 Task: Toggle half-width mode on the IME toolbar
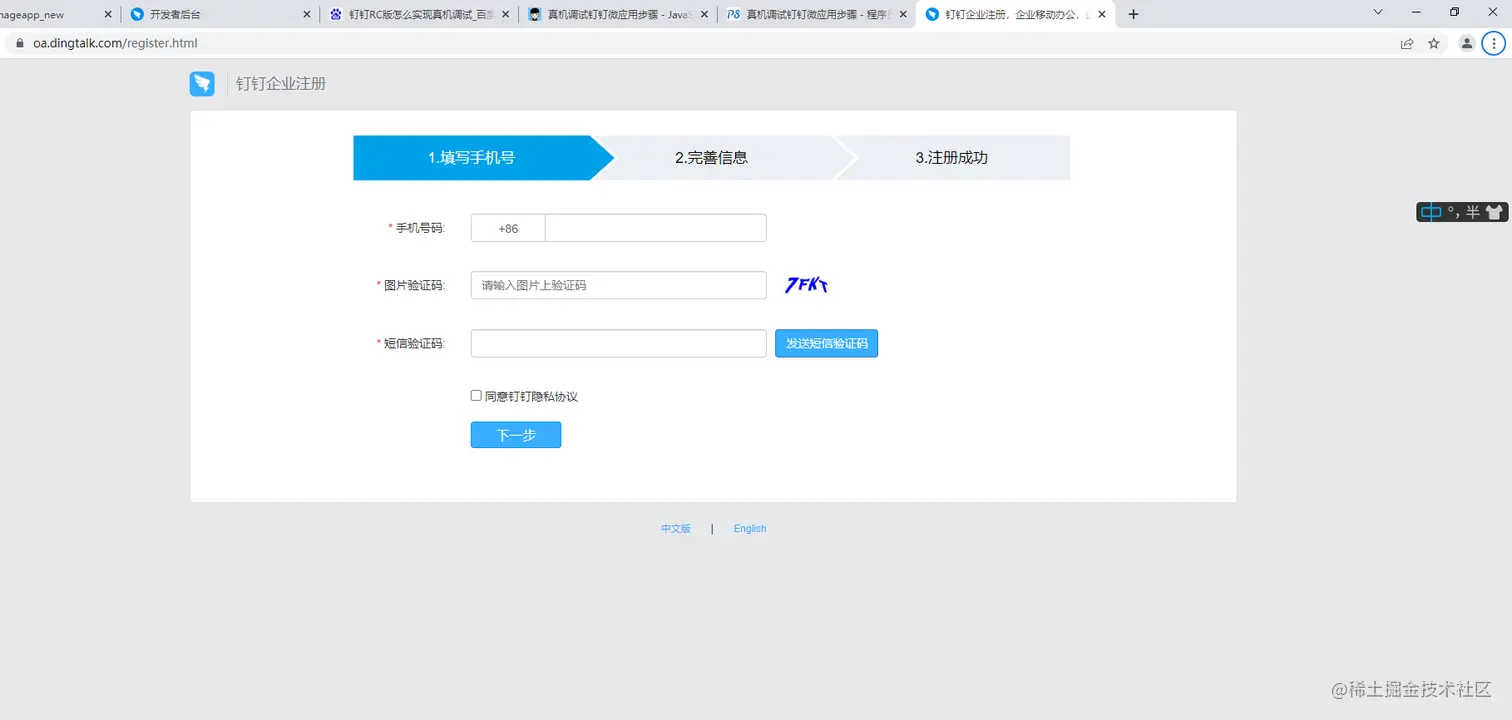[1472, 211]
